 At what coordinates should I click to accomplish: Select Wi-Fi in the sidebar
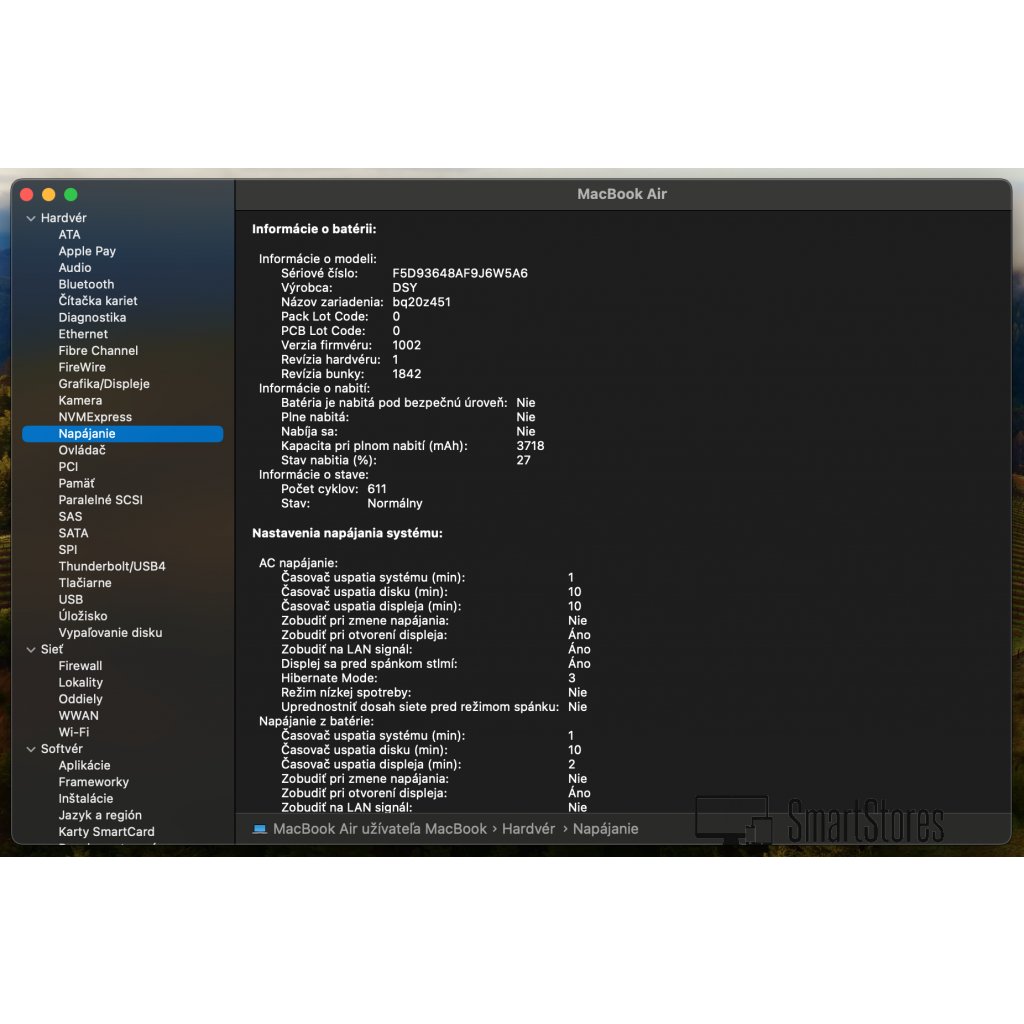(x=74, y=732)
